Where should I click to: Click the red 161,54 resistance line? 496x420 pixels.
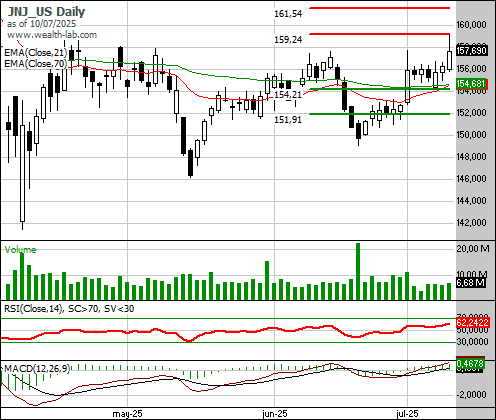[x=380, y=8]
